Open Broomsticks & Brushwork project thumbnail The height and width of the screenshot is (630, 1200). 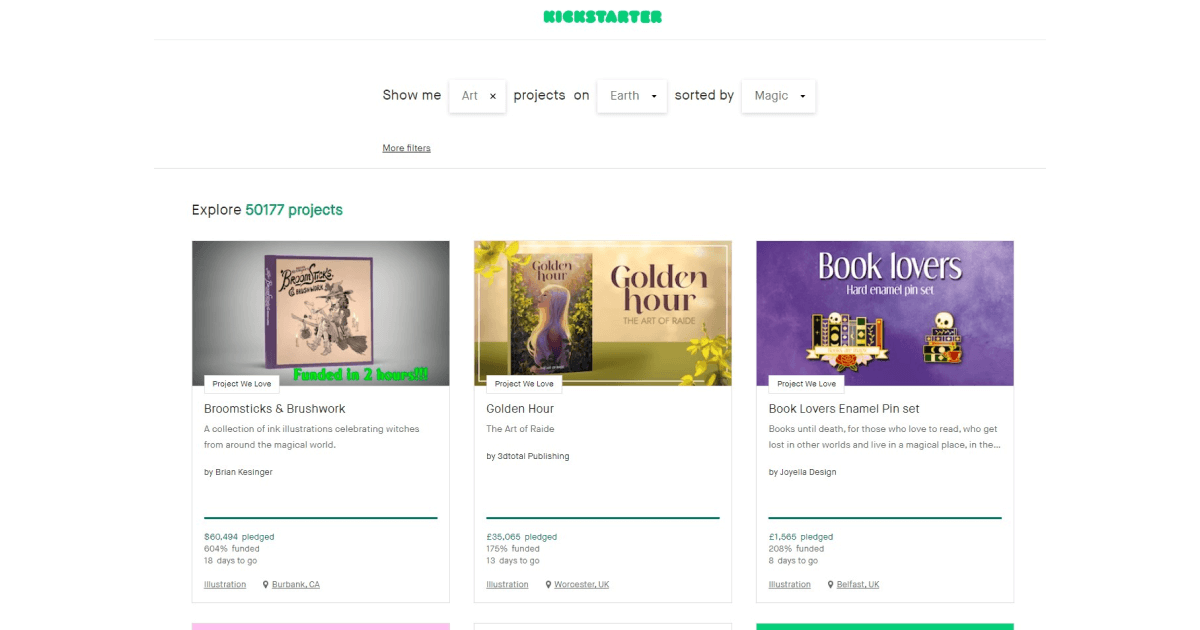coord(321,313)
